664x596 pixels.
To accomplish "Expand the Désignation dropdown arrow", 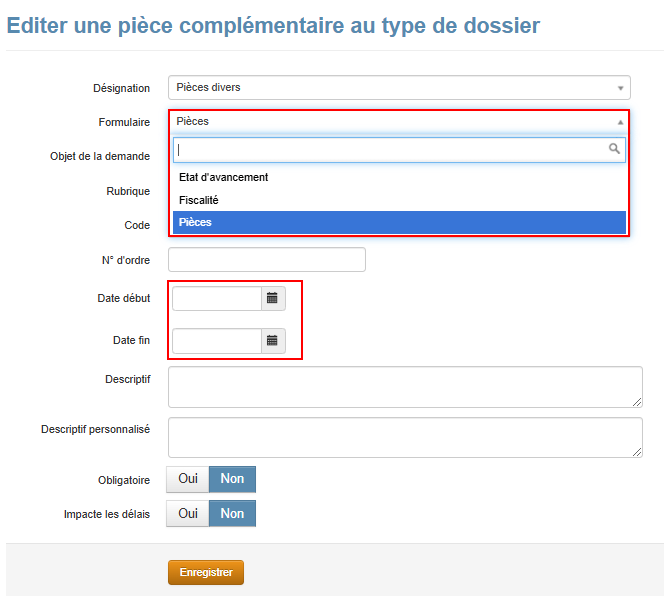I will pyautogui.click(x=620, y=88).
